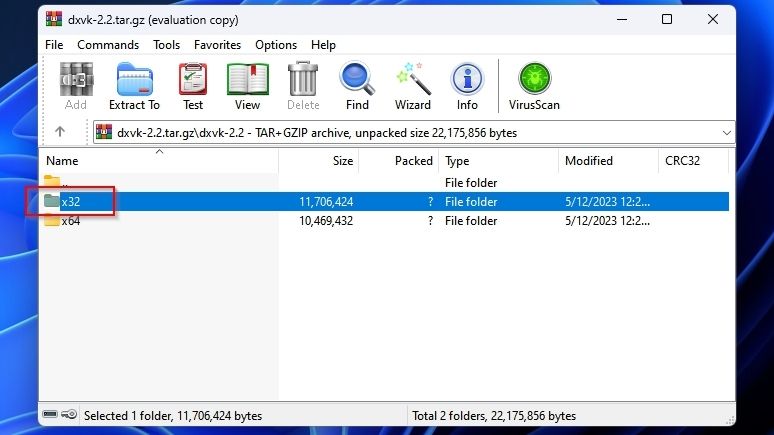774x435 pixels.
Task: Click the drive icon in status bar
Action: pyautogui.click(x=50, y=414)
